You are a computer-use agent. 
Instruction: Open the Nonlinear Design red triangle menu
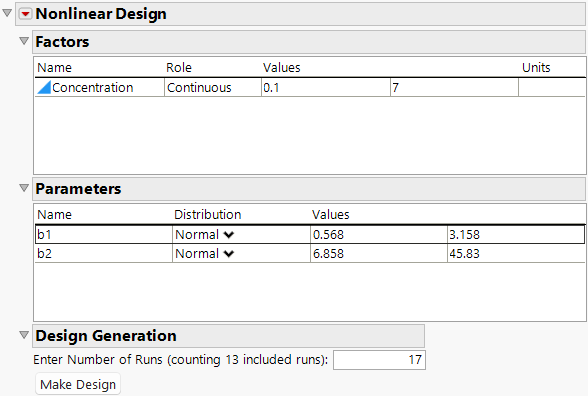pyautogui.click(x=26, y=14)
